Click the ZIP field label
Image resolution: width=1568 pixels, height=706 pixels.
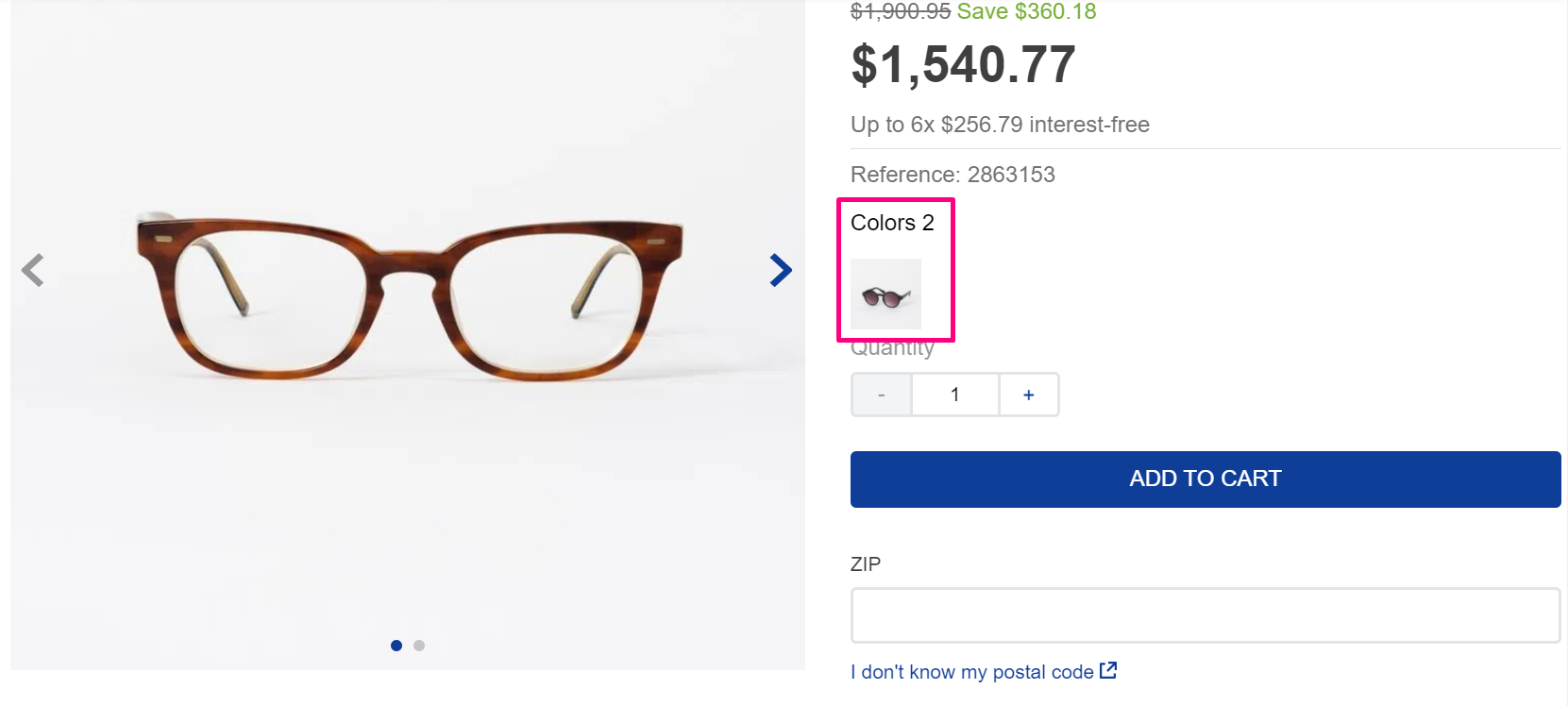tap(866, 564)
